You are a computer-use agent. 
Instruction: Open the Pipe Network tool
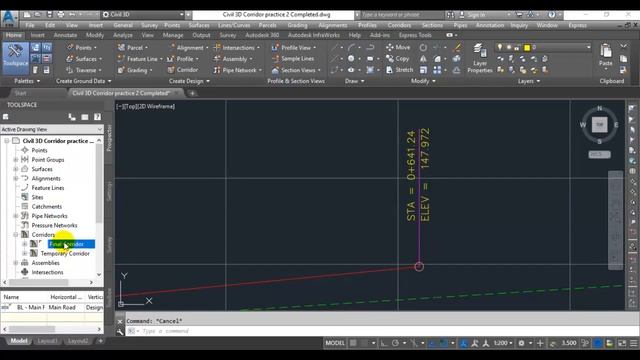point(238,70)
